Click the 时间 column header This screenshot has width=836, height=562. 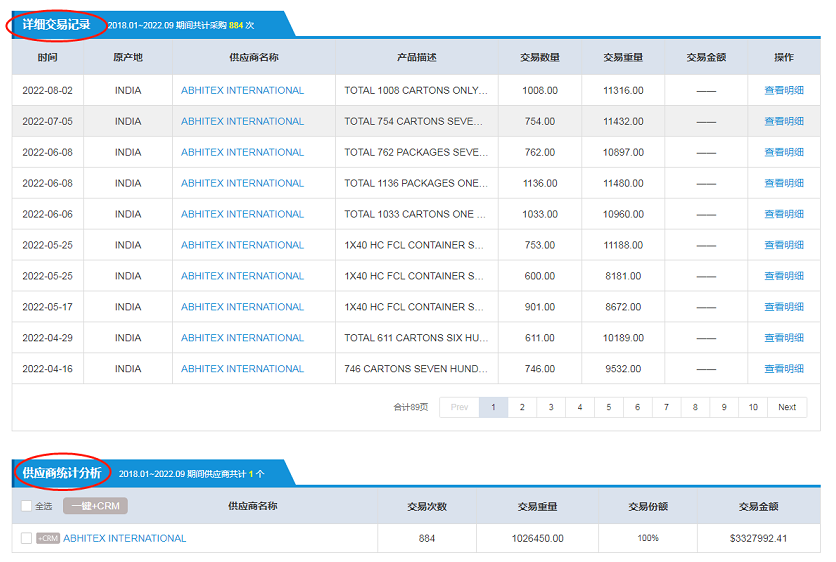pos(48,58)
